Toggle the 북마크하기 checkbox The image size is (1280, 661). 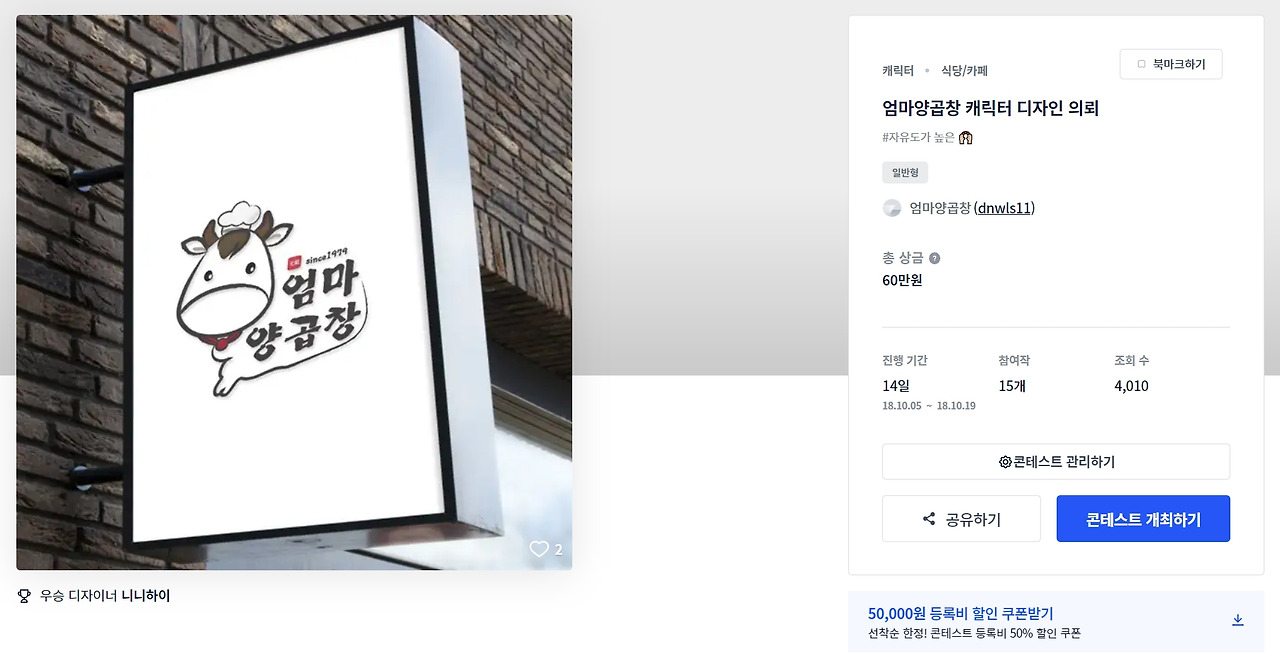[x=1141, y=64]
